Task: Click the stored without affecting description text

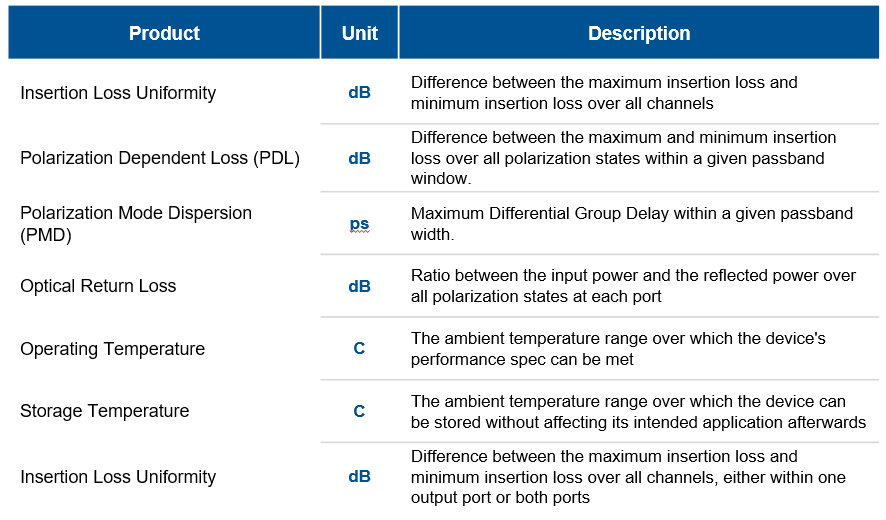Action: tap(639, 411)
